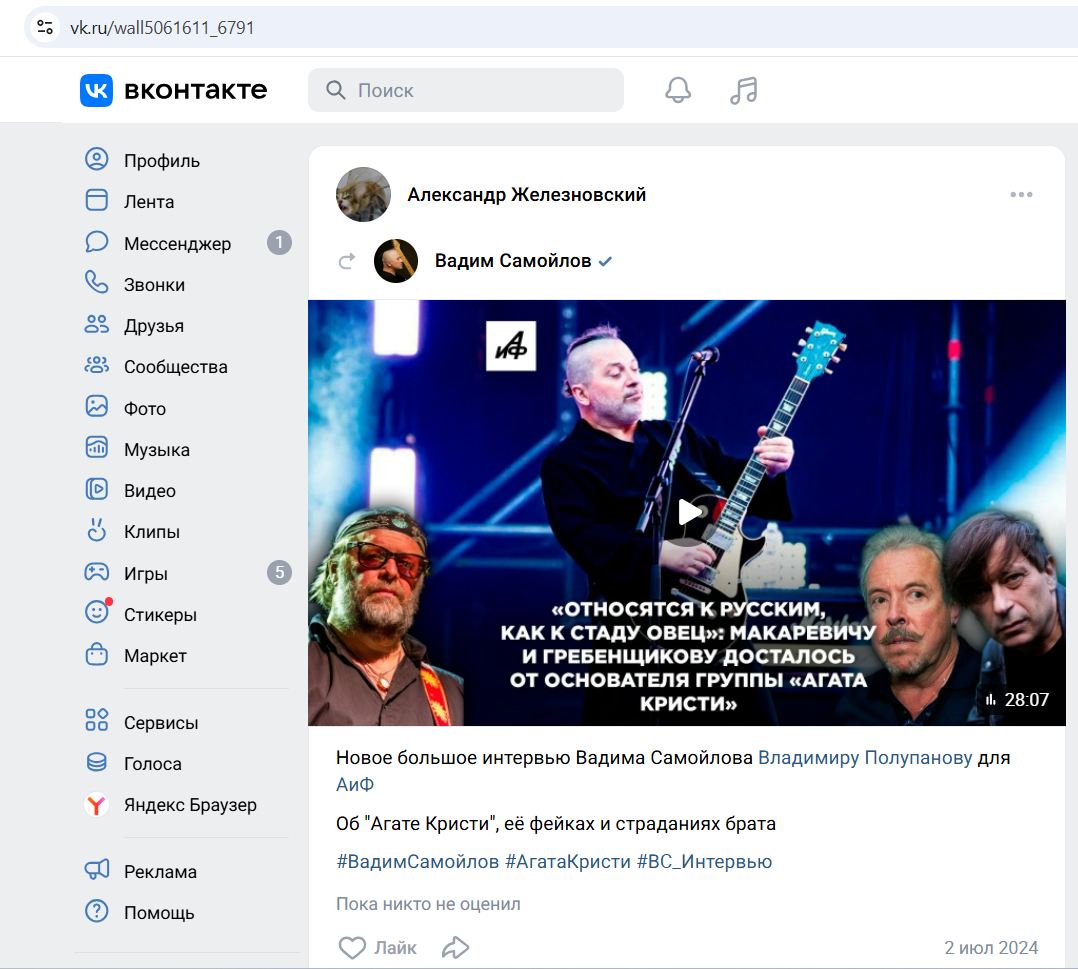
Task: Click the Звонки phone icon
Action: click(97, 283)
